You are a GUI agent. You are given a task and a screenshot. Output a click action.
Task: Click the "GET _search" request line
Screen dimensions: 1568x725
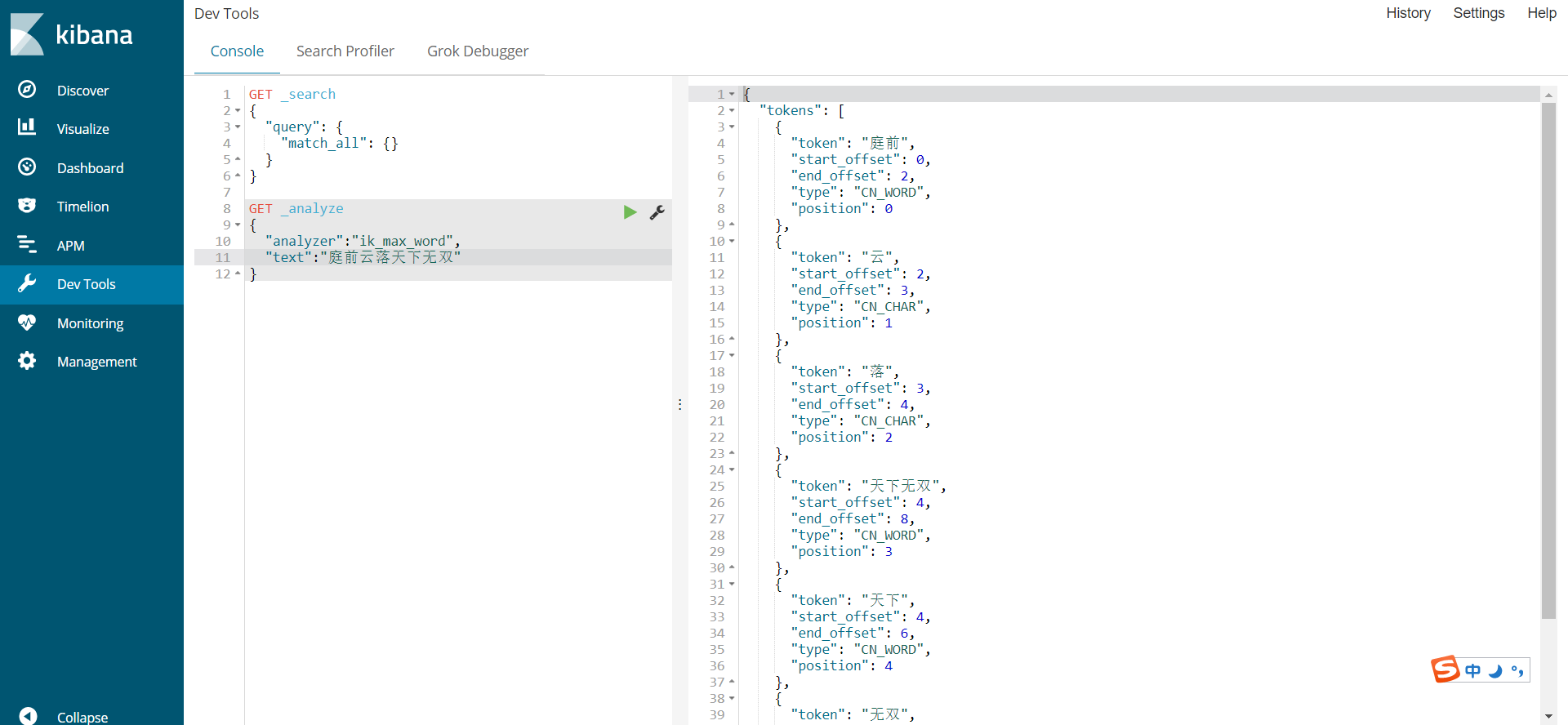tap(292, 95)
